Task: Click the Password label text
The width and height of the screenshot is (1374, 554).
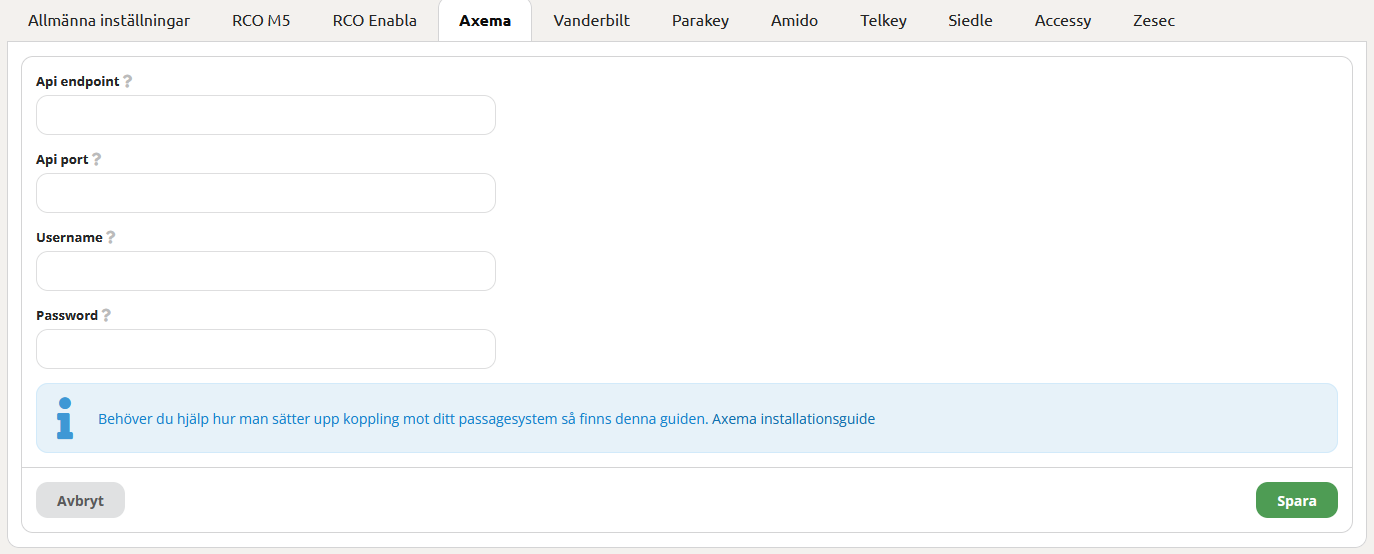Action: 67,315
